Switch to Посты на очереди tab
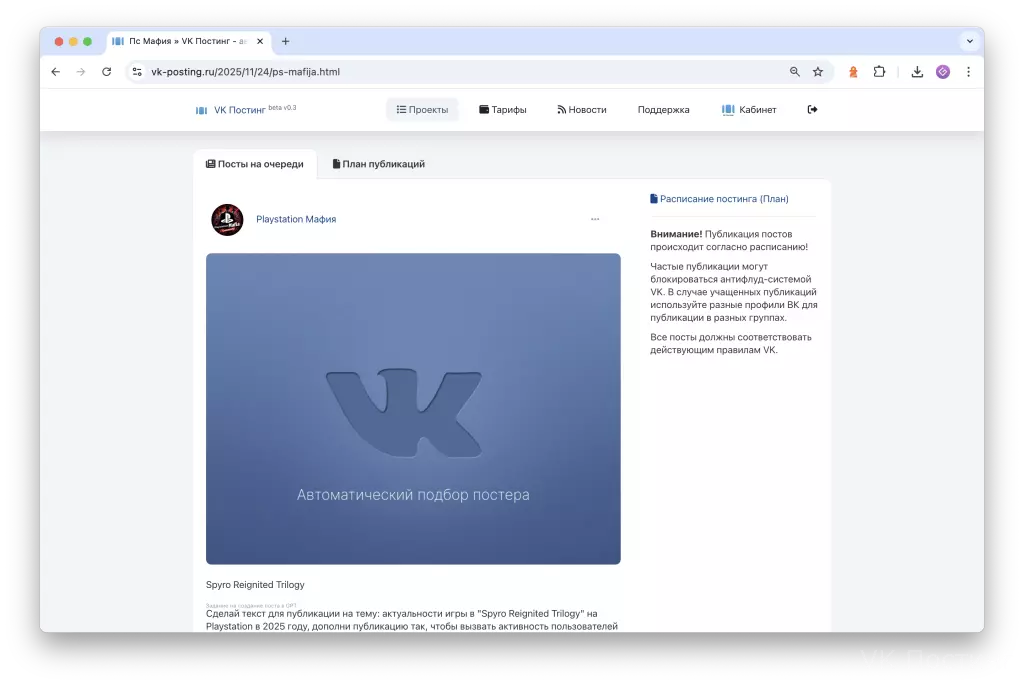The width and height of the screenshot is (1024, 685). (x=255, y=164)
